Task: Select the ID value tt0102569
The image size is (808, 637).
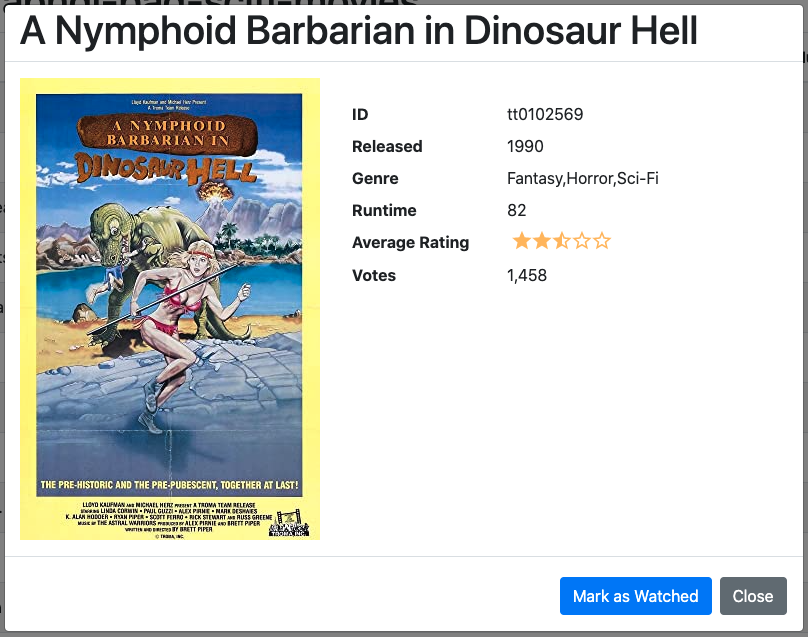Action: [x=545, y=114]
